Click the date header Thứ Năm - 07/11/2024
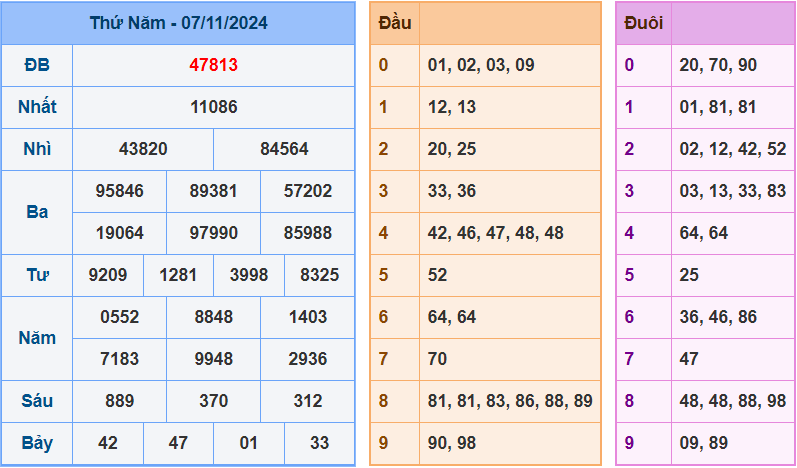Viewport: 797px width, 468px height. pyautogui.click(x=178, y=22)
